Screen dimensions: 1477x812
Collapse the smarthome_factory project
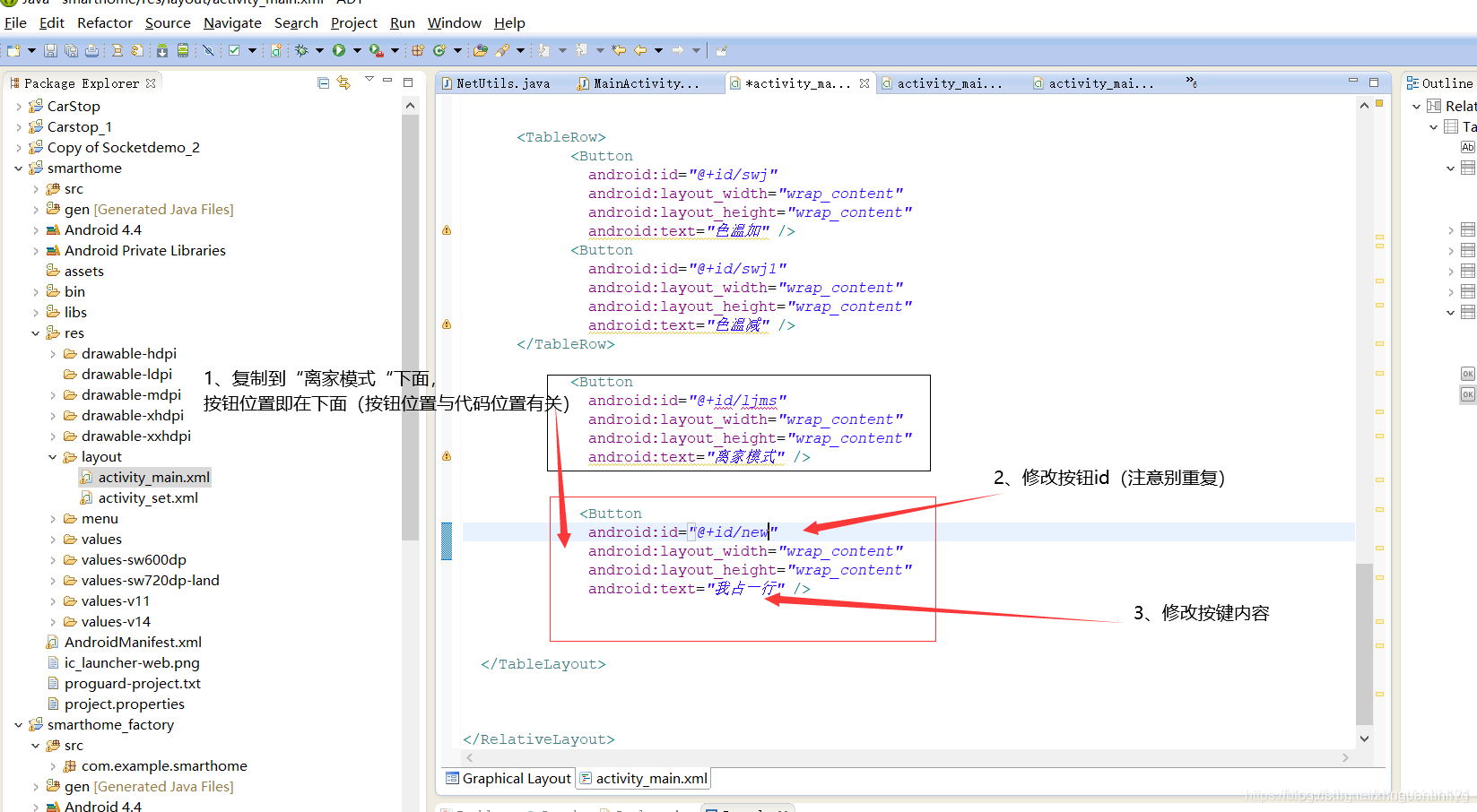[x=19, y=724]
